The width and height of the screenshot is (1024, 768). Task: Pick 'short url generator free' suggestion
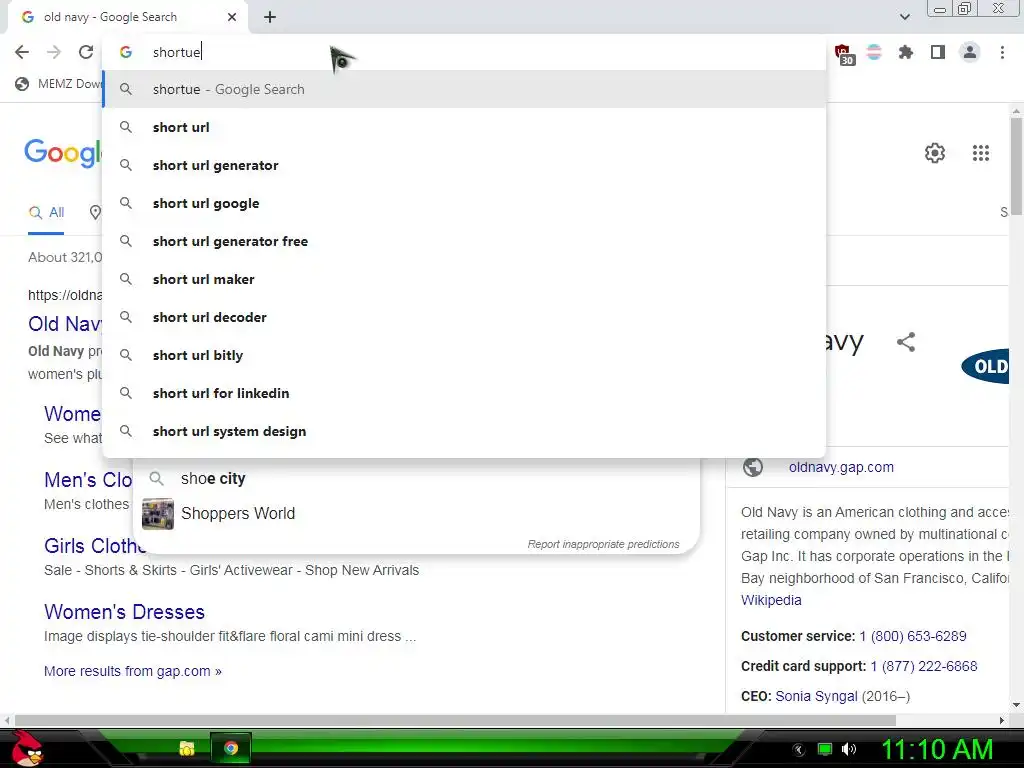[464, 241]
